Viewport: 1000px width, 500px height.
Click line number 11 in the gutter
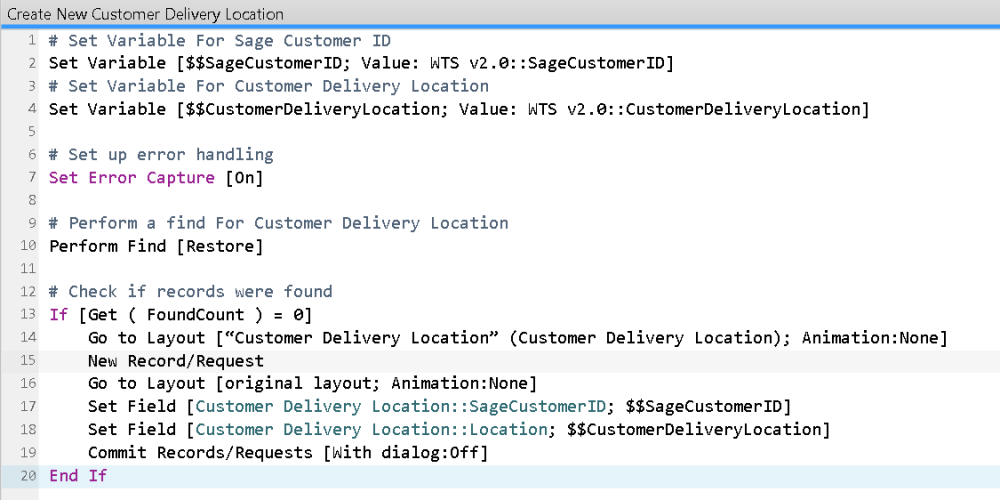point(29,269)
